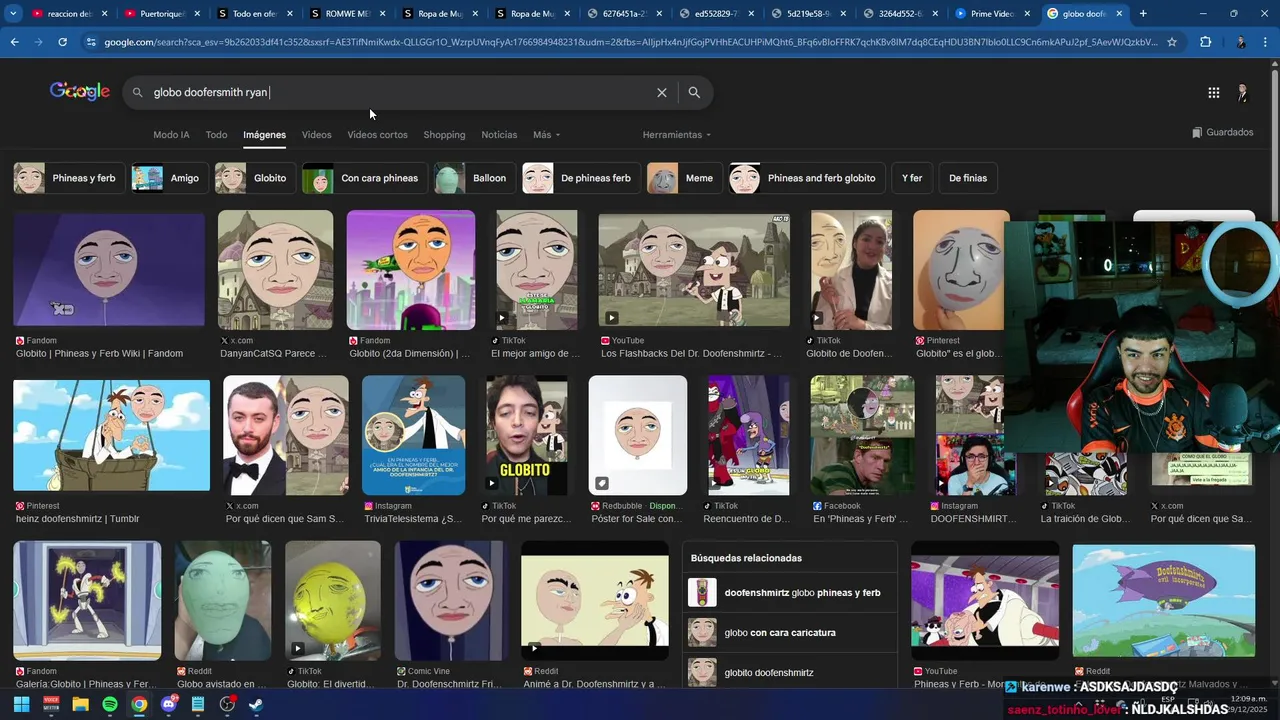Open TriviaTelesistema Instagram image
Screen dimensions: 1280x720
pyautogui.click(x=414, y=435)
